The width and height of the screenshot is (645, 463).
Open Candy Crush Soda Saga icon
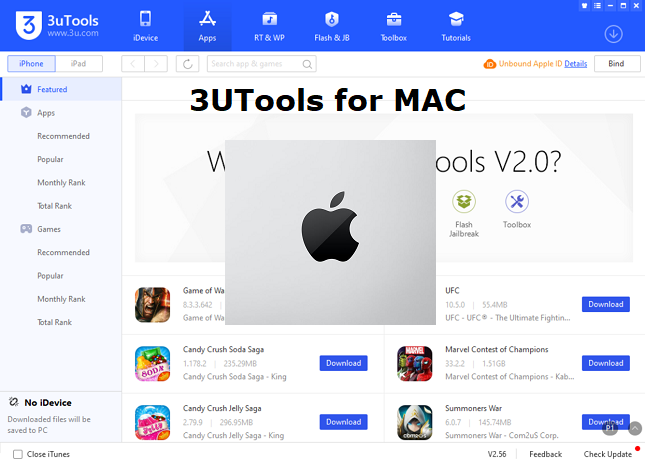tap(153, 363)
